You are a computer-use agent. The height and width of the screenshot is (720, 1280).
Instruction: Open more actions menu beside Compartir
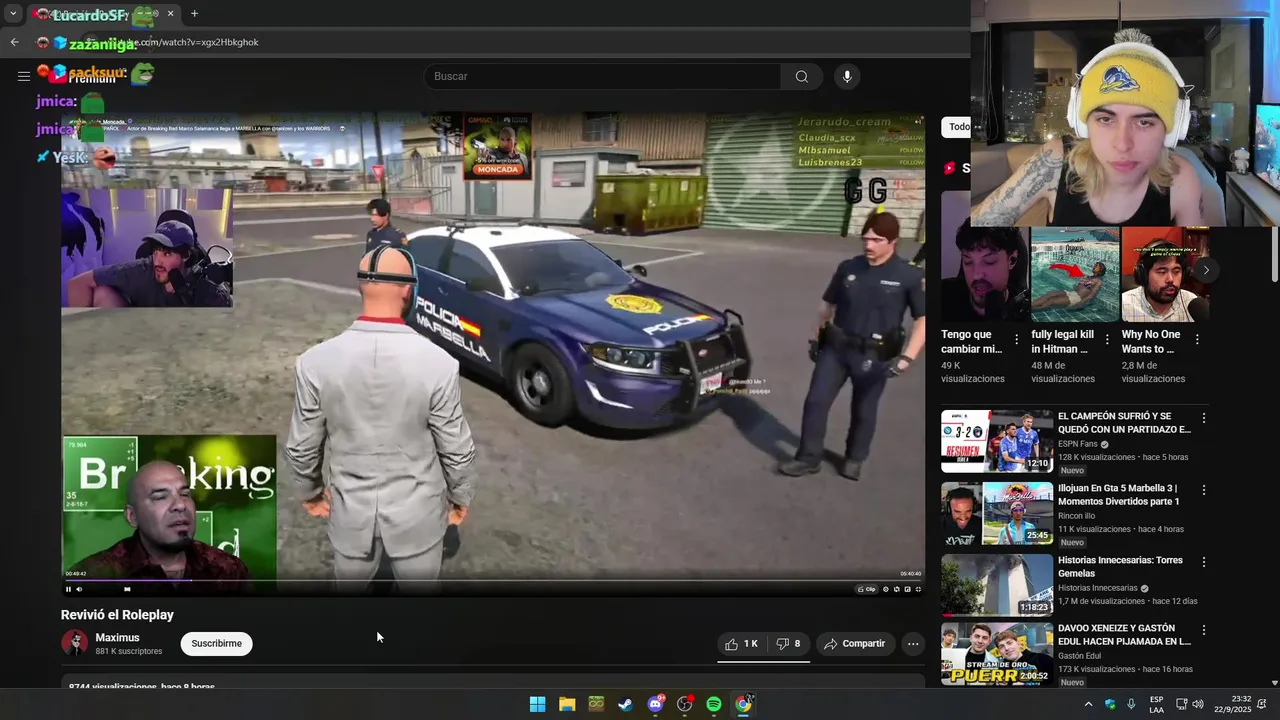(x=913, y=644)
